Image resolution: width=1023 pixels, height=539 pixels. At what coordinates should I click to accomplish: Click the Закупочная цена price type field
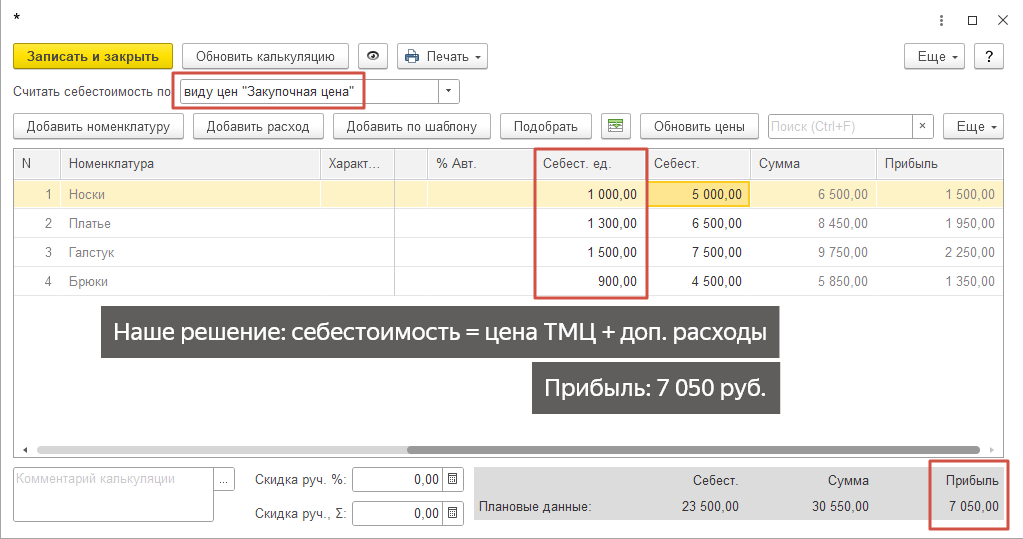309,91
